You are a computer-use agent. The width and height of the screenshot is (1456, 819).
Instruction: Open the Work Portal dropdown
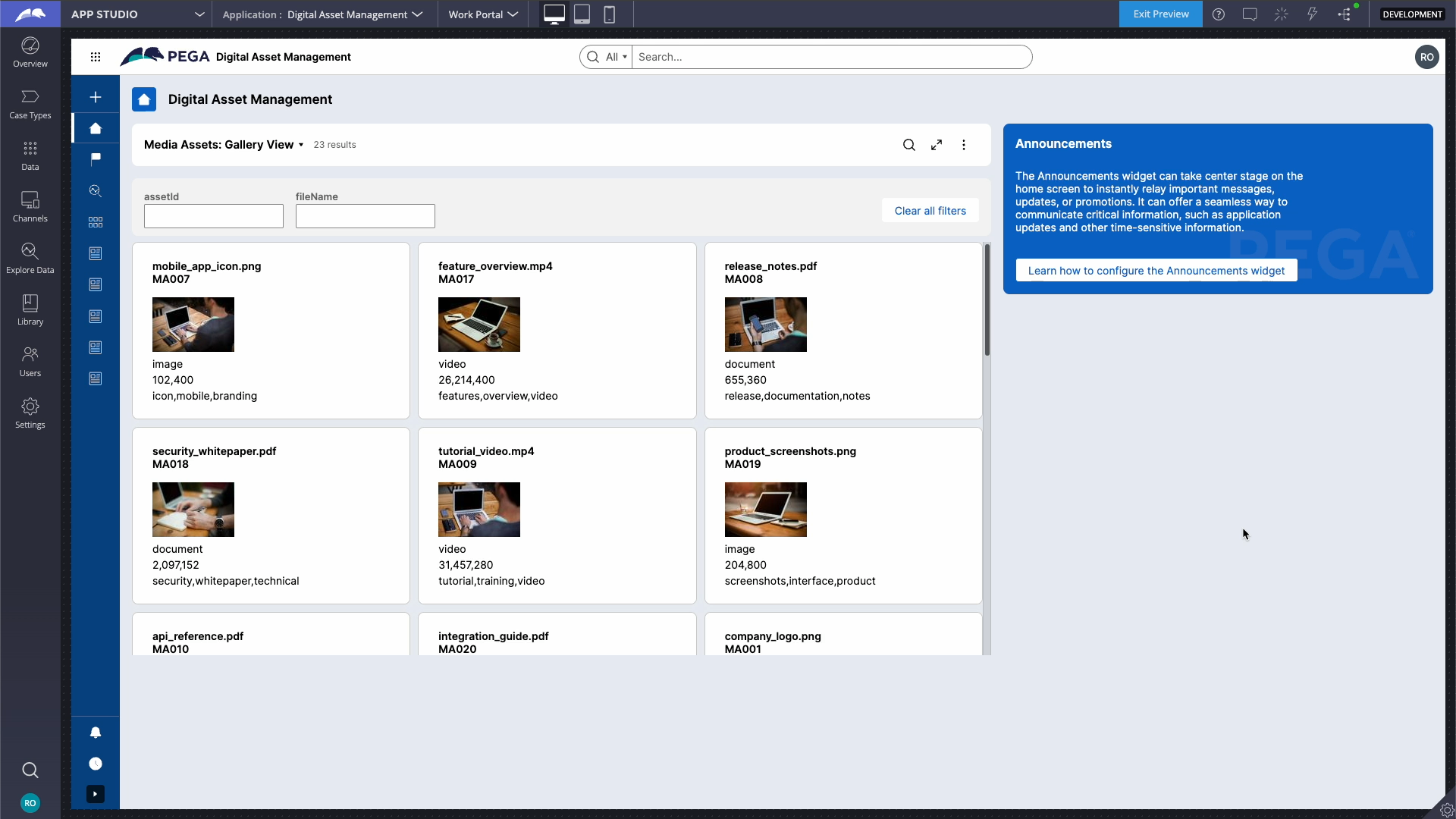483,14
